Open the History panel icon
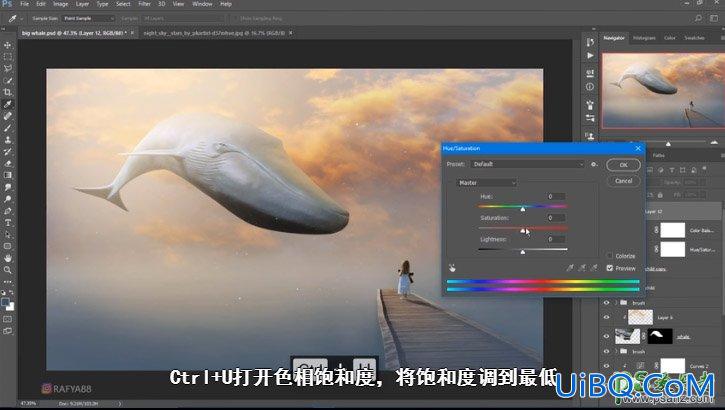 (590, 42)
